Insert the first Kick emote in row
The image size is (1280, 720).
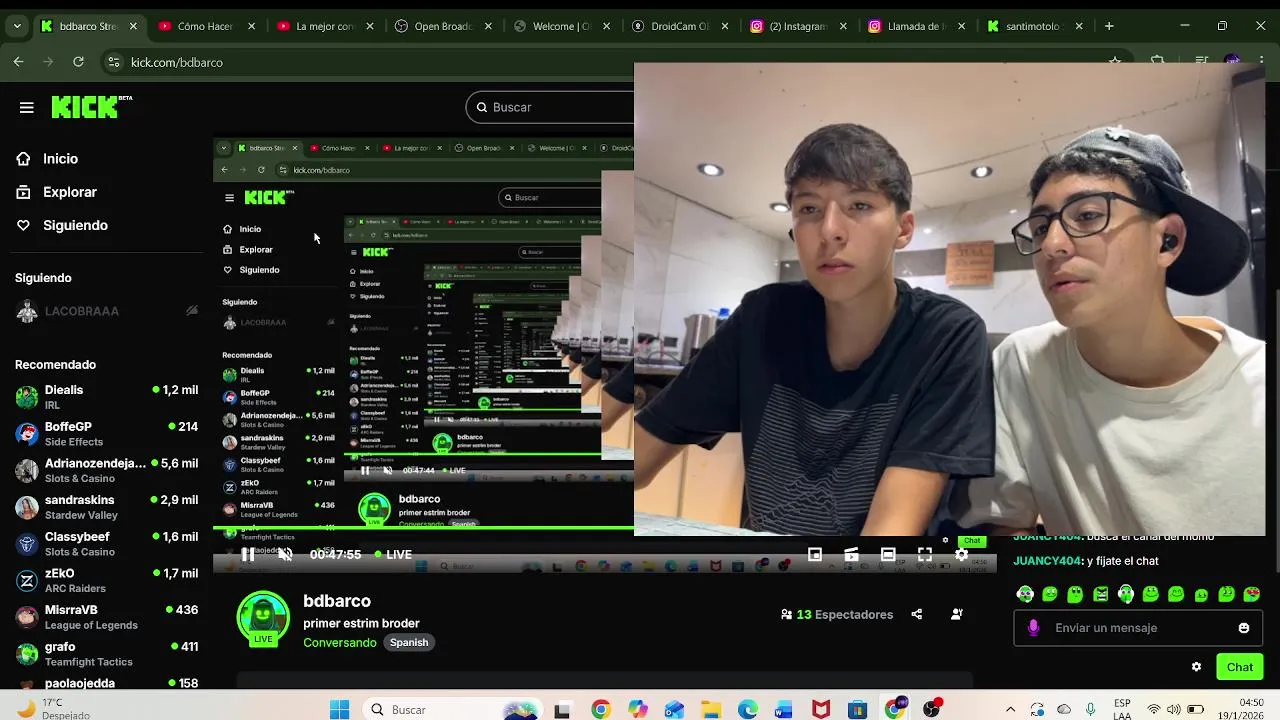point(1025,594)
